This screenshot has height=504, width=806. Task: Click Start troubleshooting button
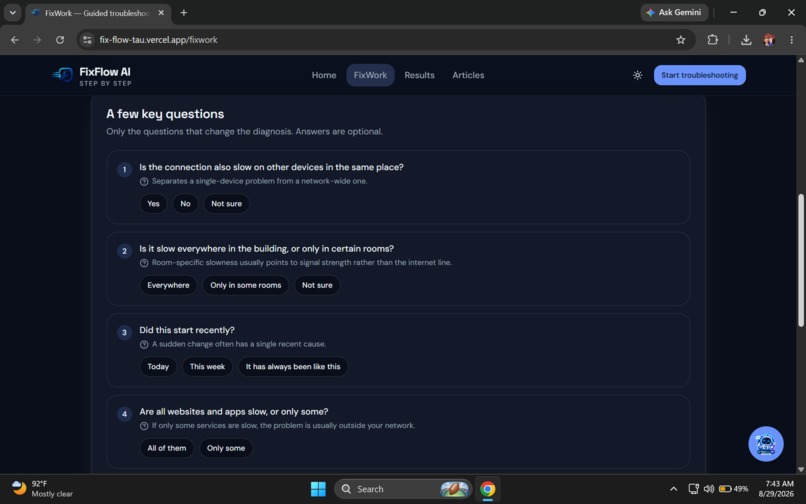[700, 75]
